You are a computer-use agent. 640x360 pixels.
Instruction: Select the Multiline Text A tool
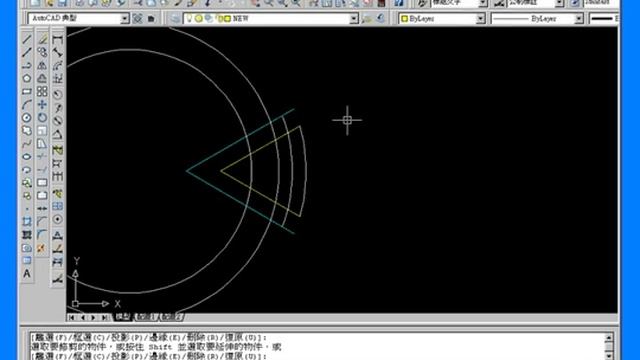(x=27, y=273)
